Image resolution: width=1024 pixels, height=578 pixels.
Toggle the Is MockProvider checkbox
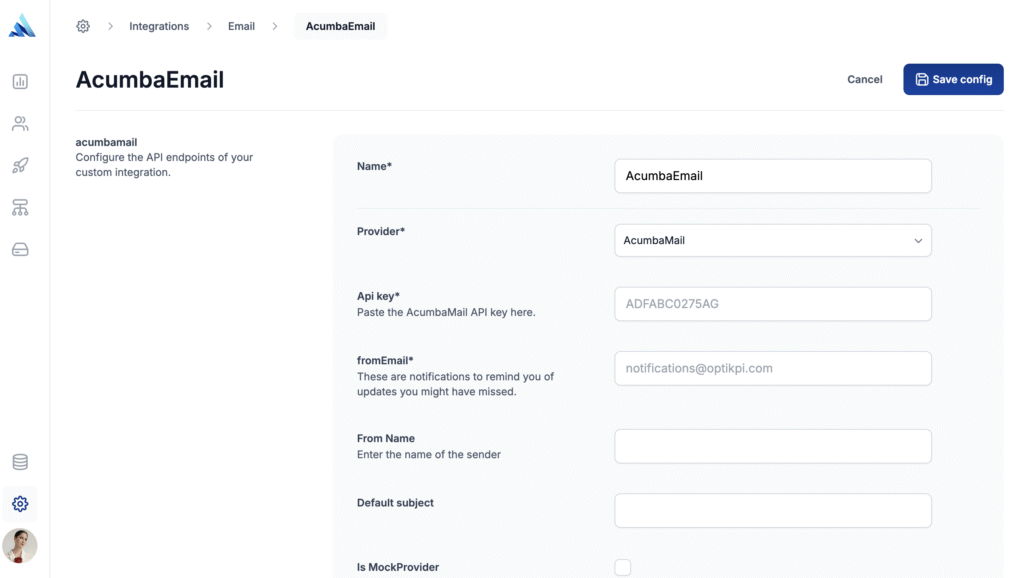click(622, 567)
